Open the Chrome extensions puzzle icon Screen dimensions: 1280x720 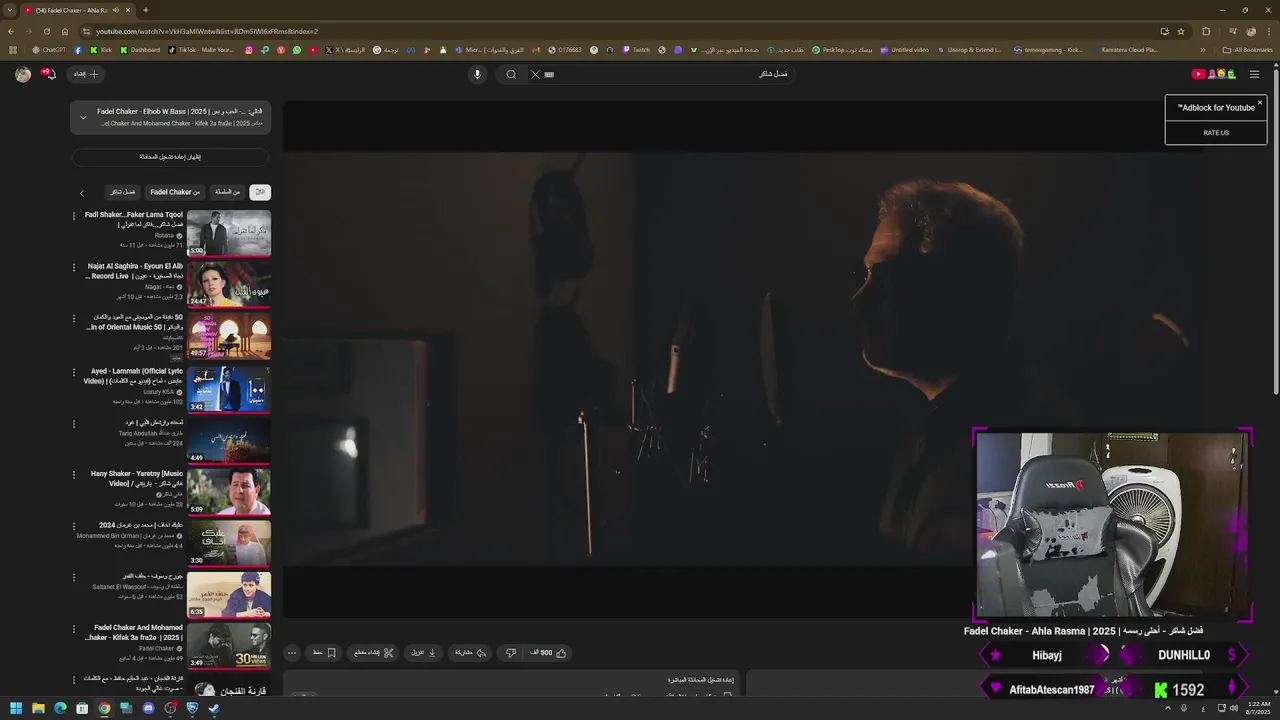click(1206, 31)
